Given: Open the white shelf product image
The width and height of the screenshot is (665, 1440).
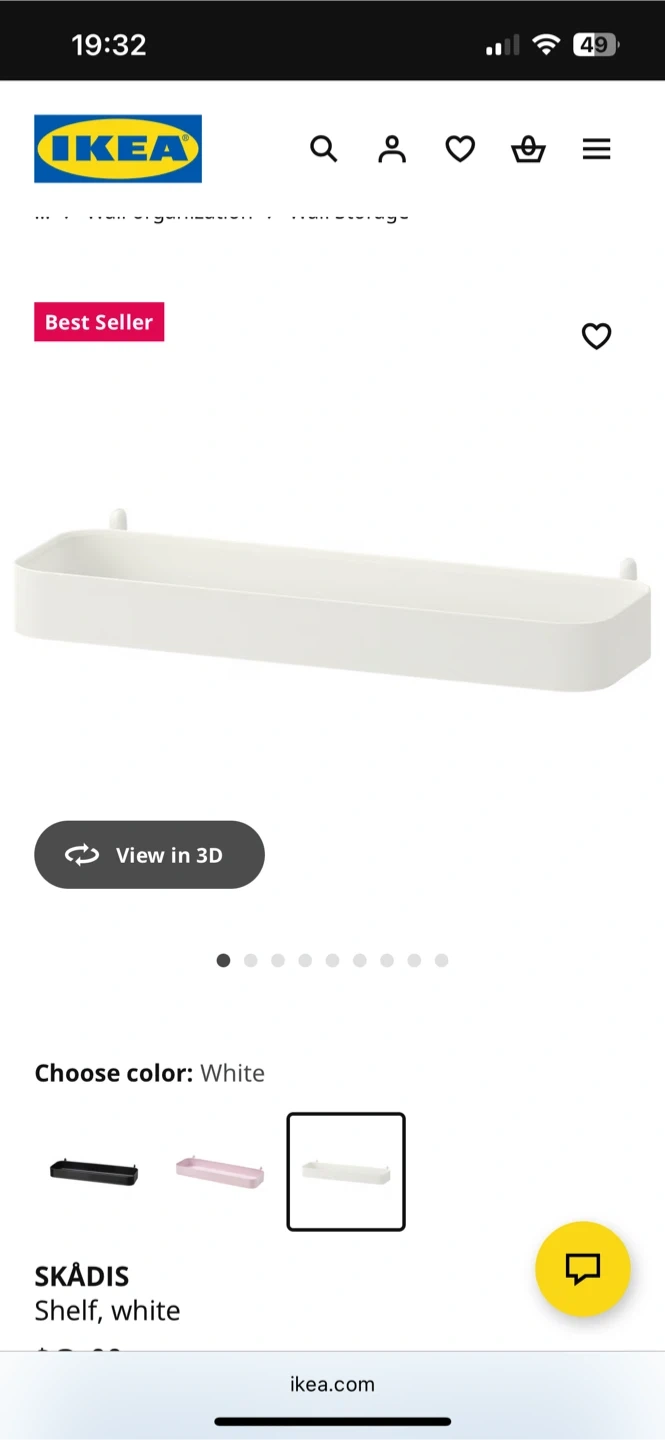Looking at the screenshot, I should click(x=332, y=600).
